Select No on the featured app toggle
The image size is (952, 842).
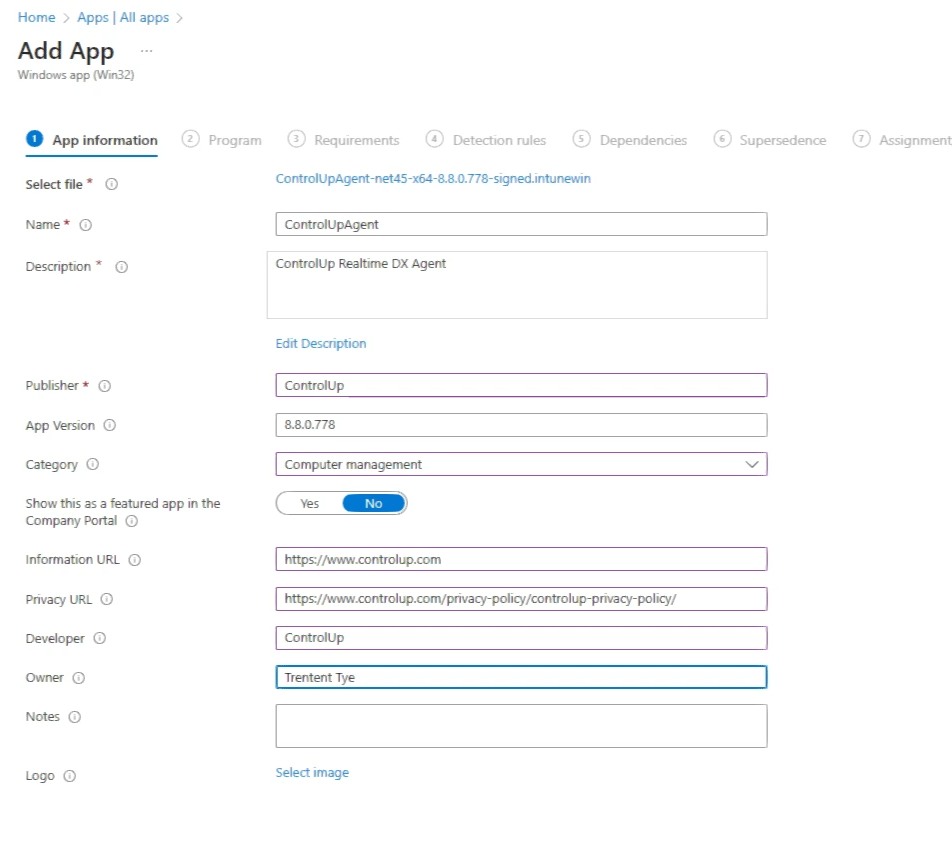click(x=373, y=503)
